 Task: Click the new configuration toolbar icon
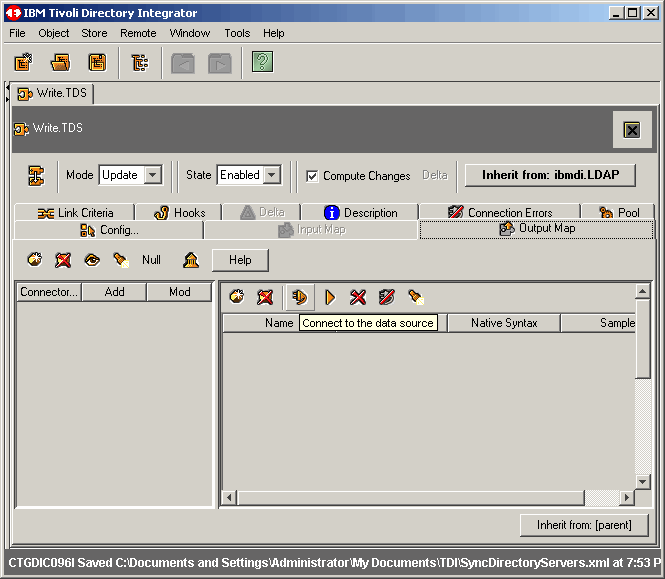coord(23,63)
